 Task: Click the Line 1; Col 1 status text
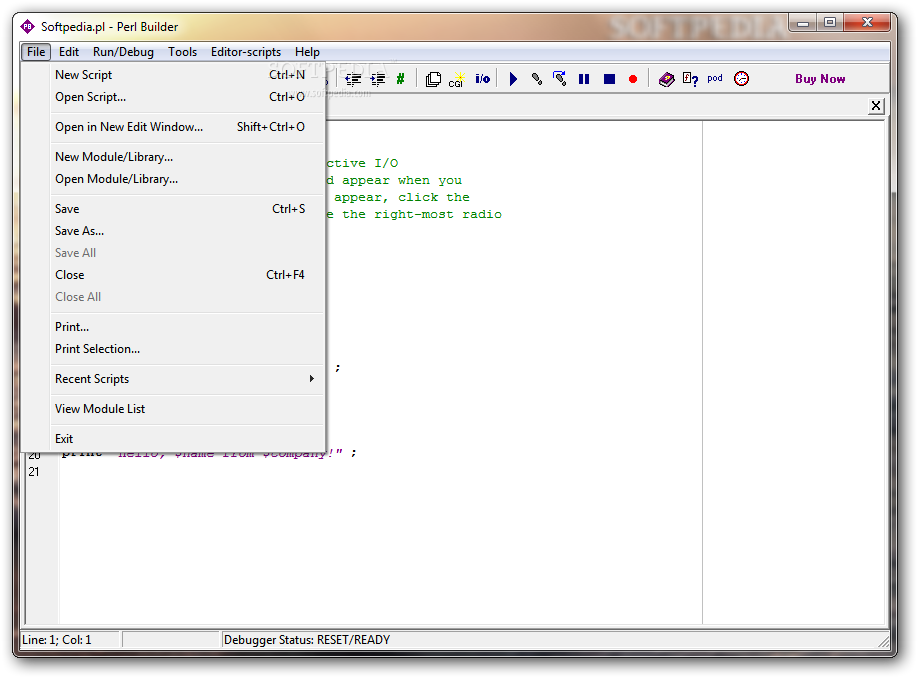(x=57, y=640)
